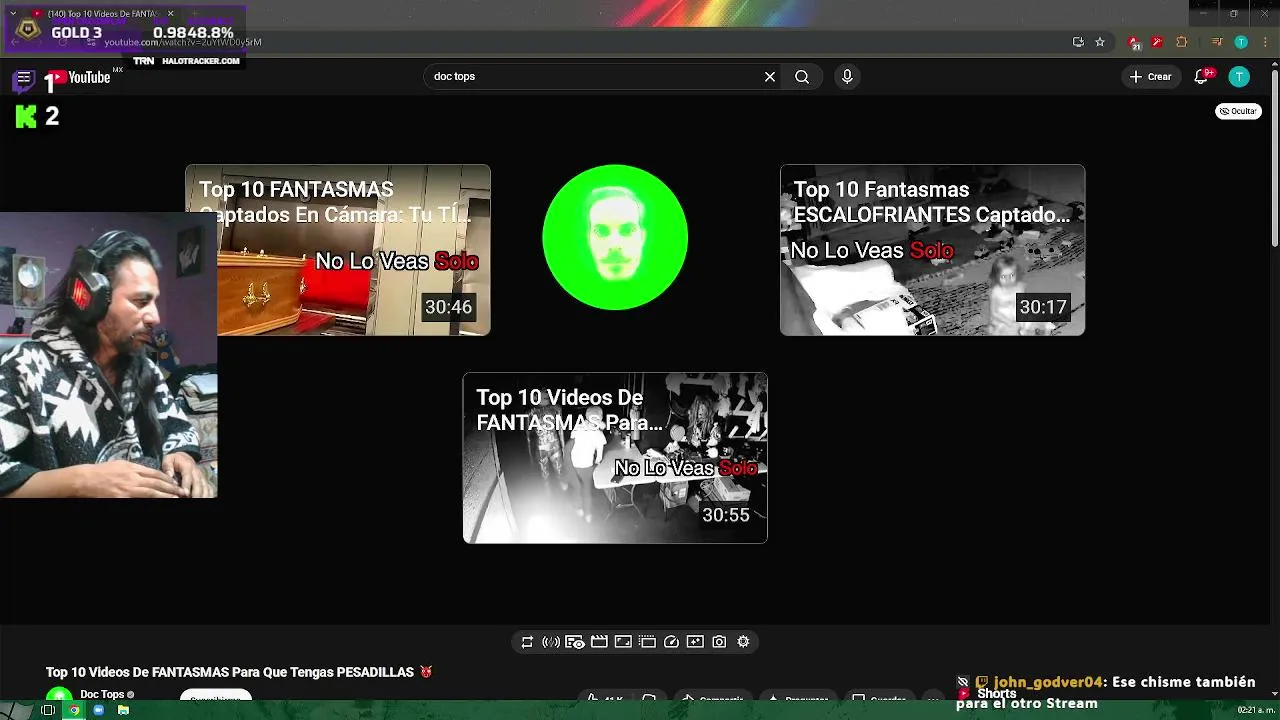Click the audio boost icon in player toolbar
Screen dimensions: 1280x720
pyautogui.click(x=551, y=642)
